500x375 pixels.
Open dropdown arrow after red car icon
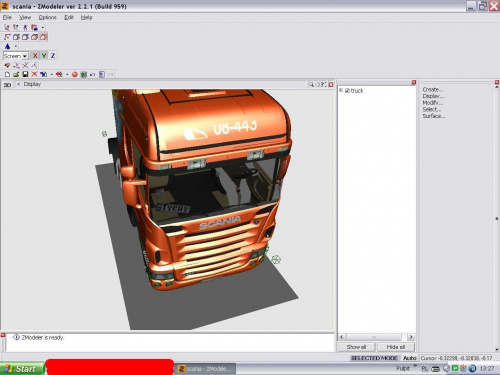[67, 75]
